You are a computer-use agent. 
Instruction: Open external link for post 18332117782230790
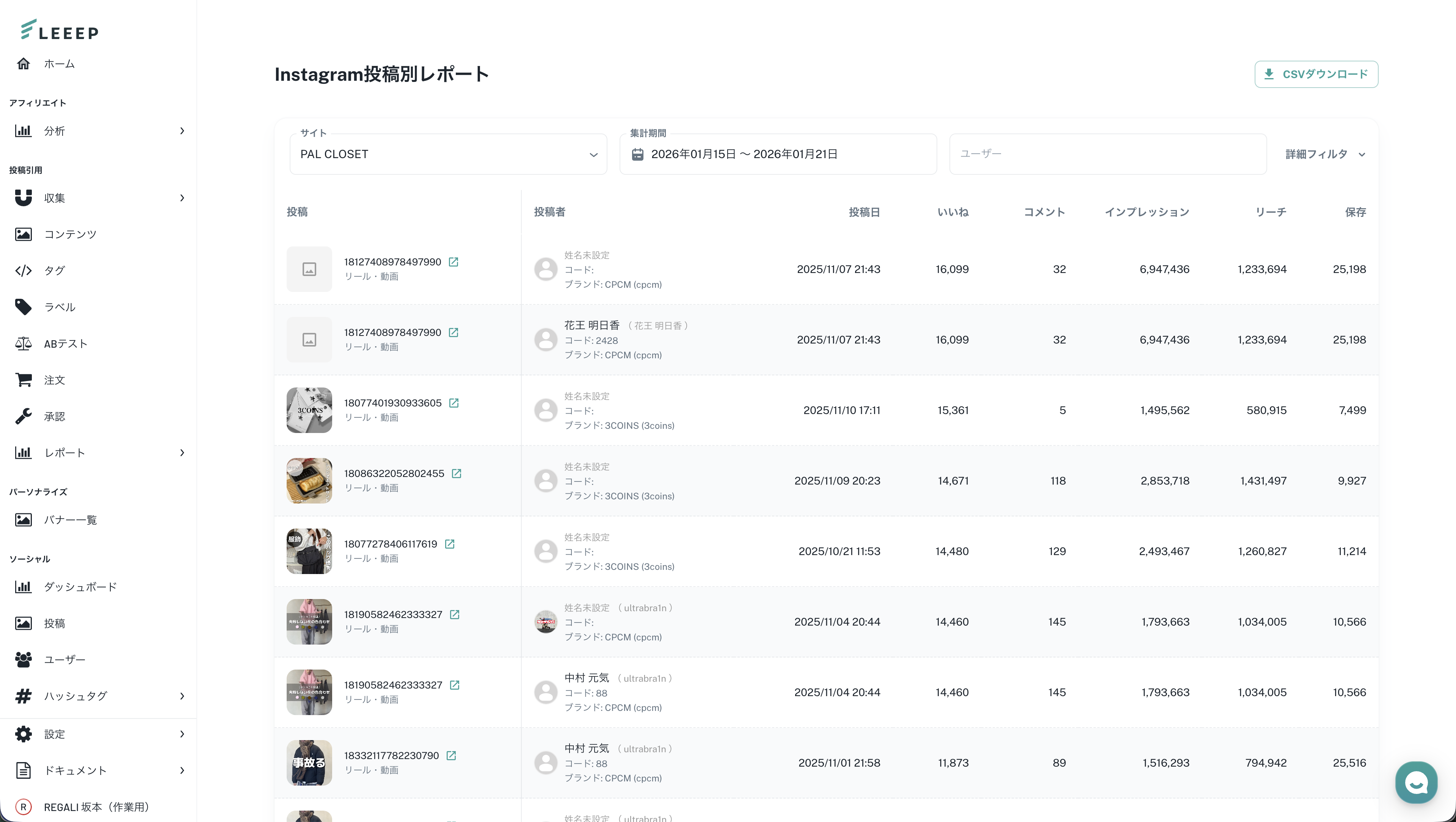click(x=451, y=756)
